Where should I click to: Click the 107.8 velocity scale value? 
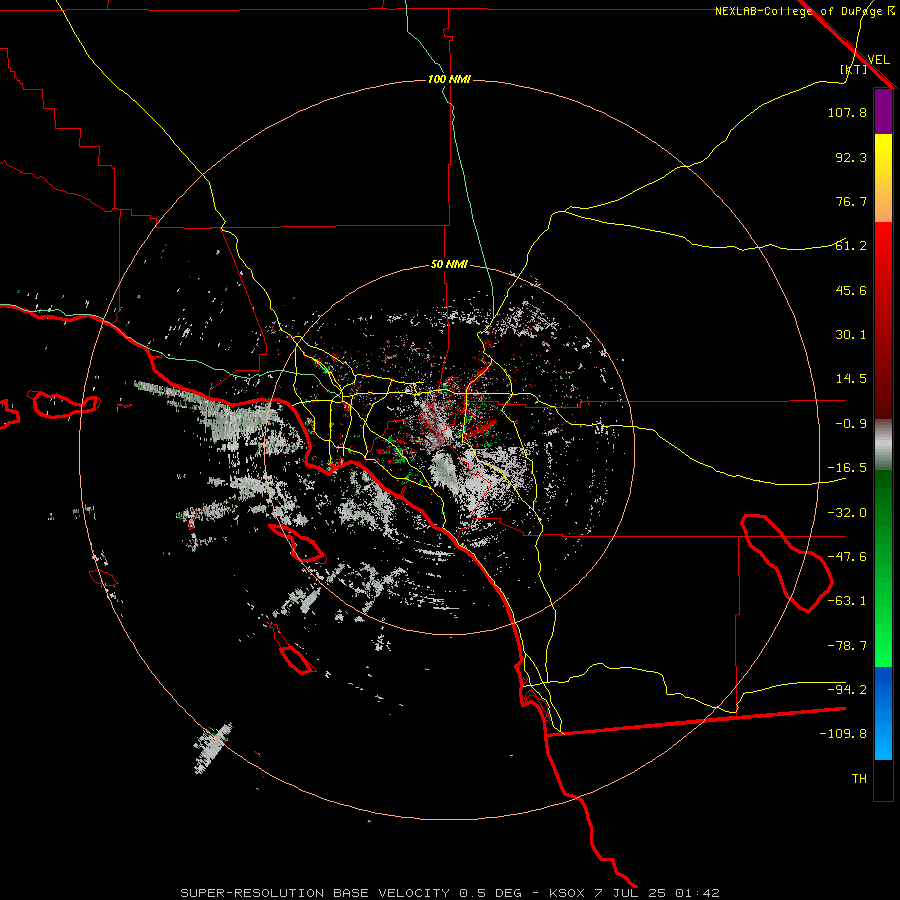coord(847,112)
